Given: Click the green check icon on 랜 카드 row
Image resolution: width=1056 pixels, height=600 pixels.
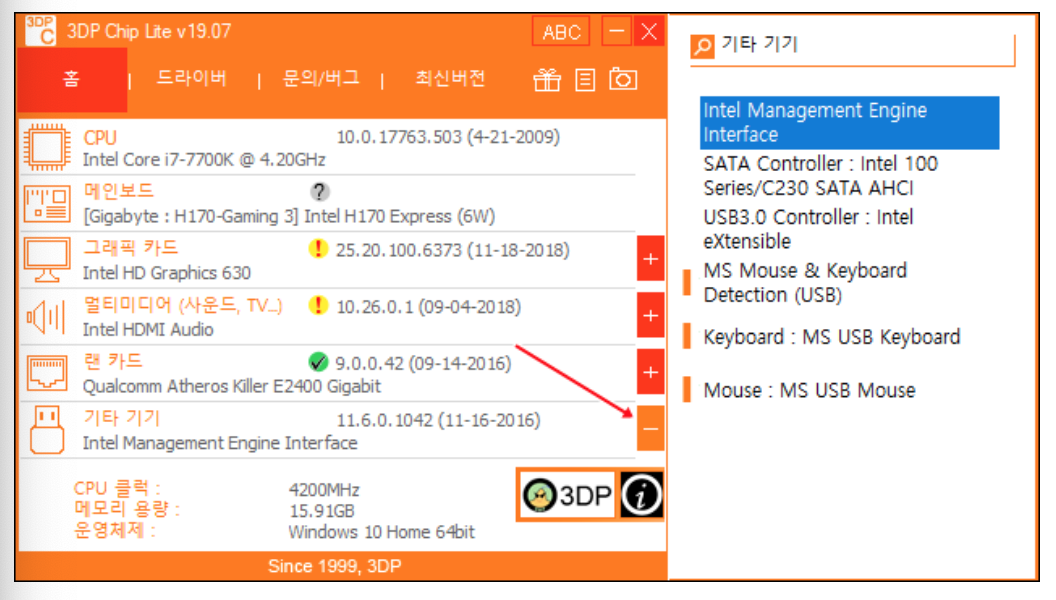Looking at the screenshot, I should tap(318, 362).
